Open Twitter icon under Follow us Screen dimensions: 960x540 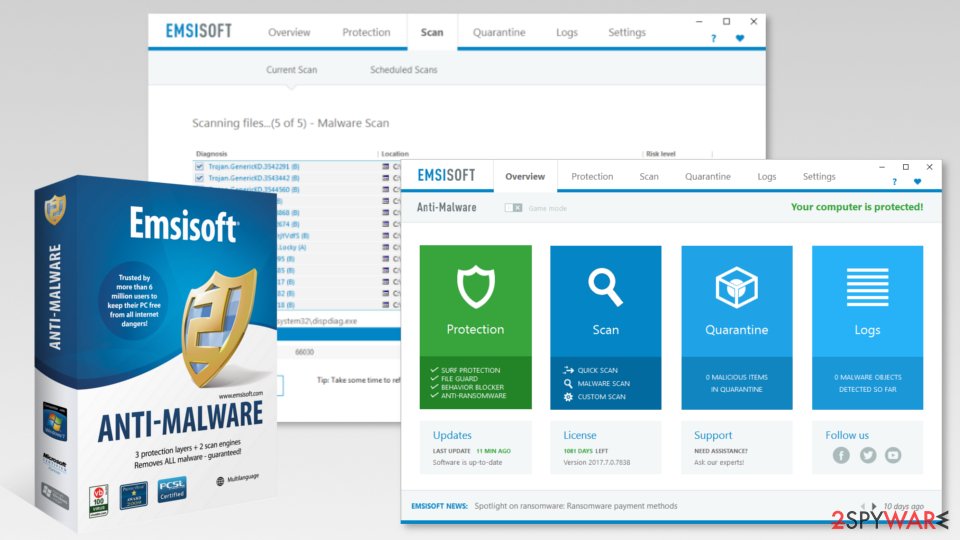[x=868, y=455]
